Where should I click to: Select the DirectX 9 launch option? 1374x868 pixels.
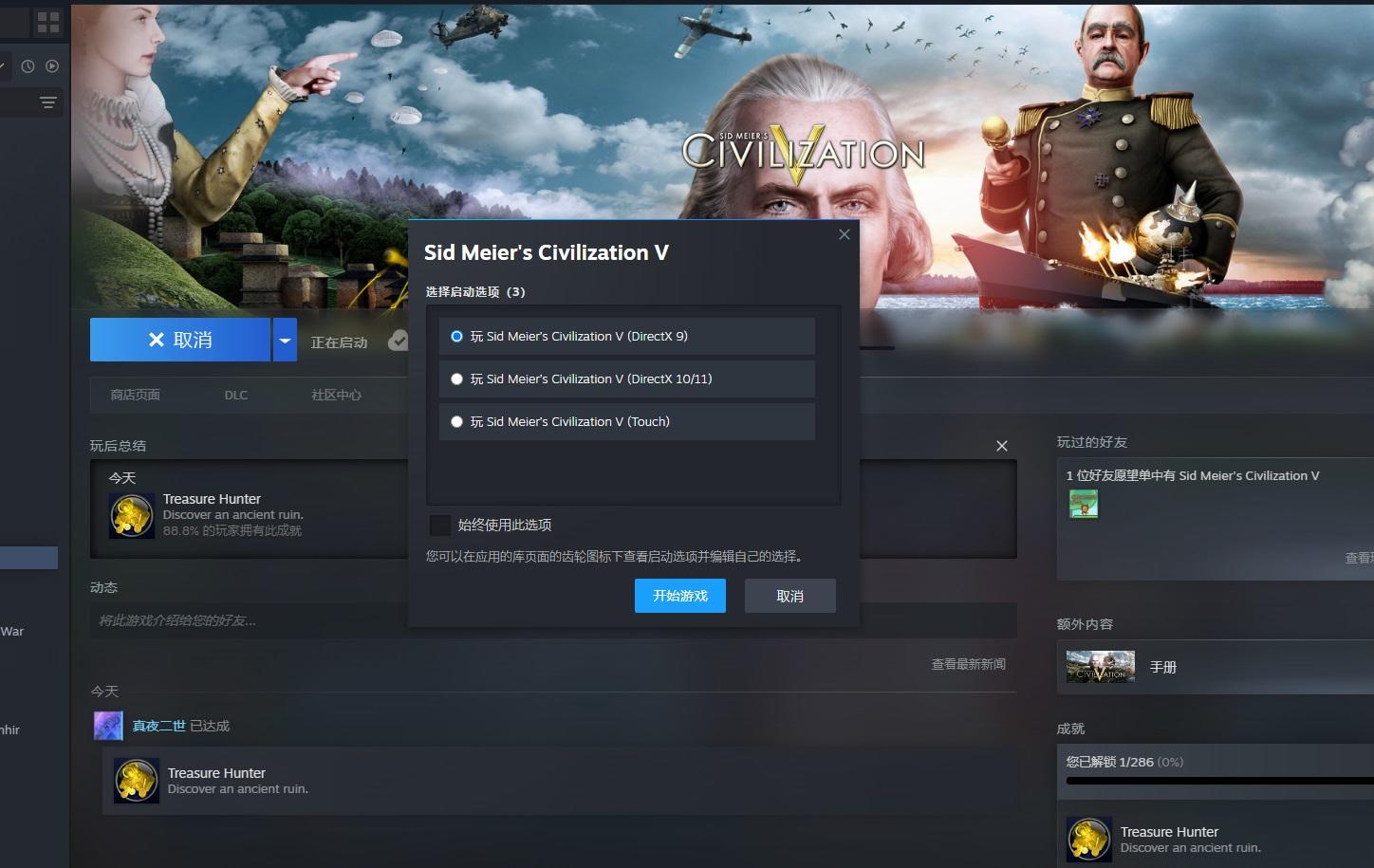[457, 337]
